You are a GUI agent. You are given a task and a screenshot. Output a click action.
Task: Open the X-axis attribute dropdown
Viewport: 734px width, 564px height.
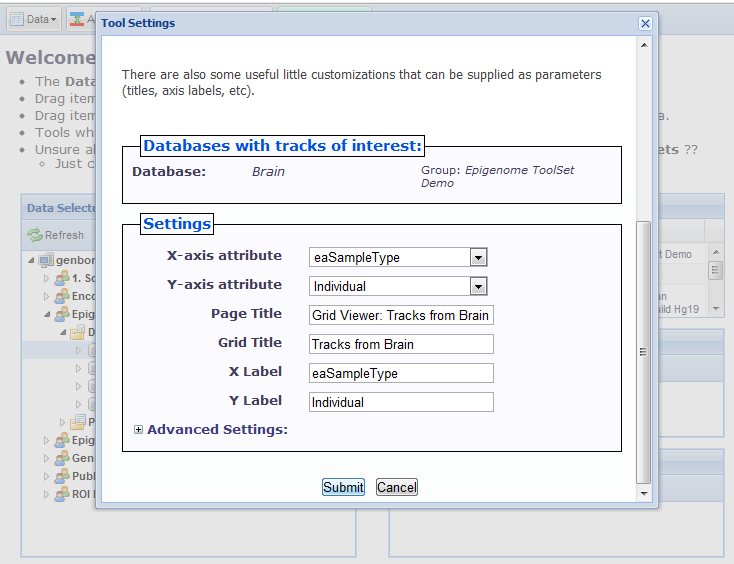pyautogui.click(x=478, y=257)
